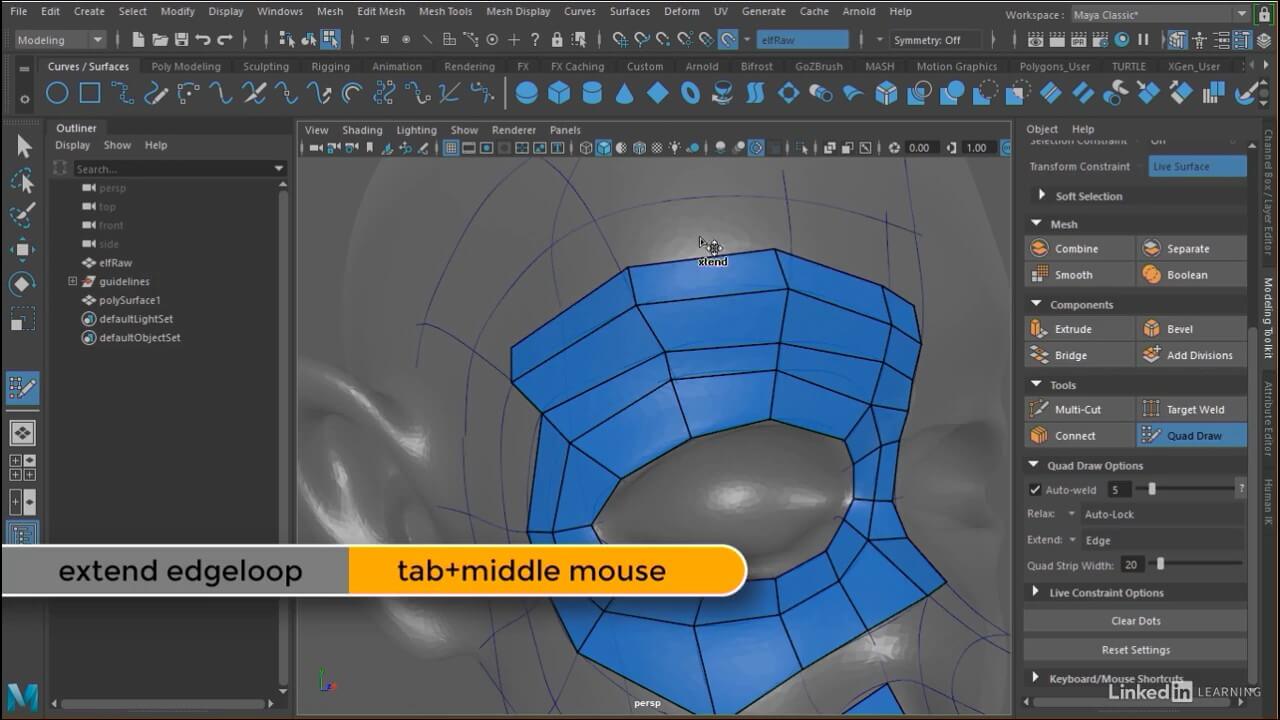
Task: Click the Smooth mesh icon
Action: coord(1039,275)
